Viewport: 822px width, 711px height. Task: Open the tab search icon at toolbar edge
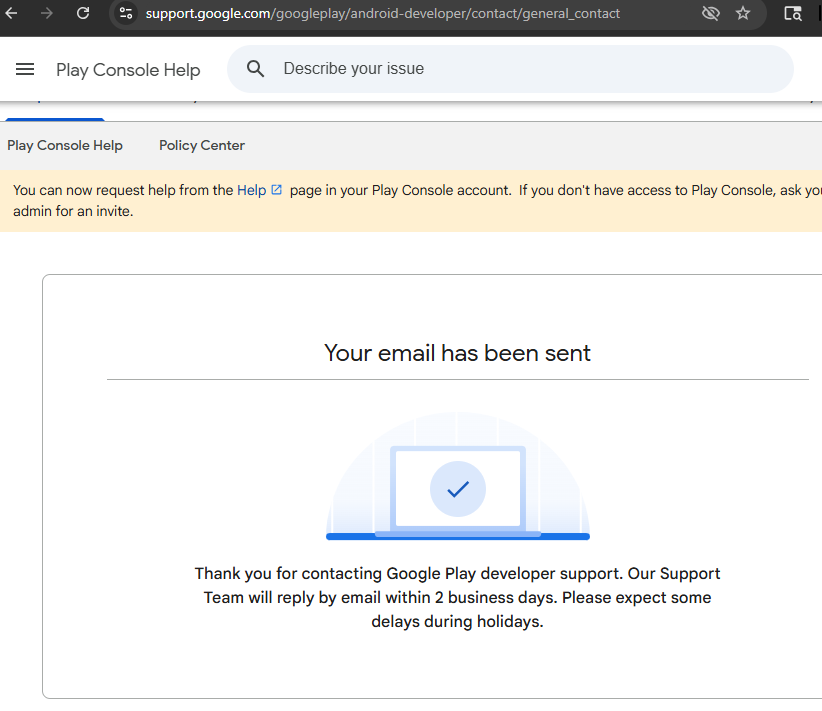pos(793,13)
